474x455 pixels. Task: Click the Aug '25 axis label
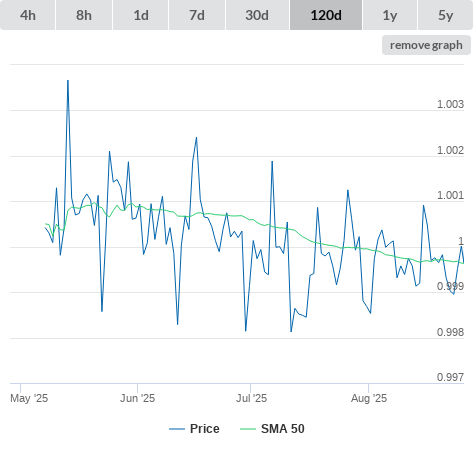(x=369, y=398)
